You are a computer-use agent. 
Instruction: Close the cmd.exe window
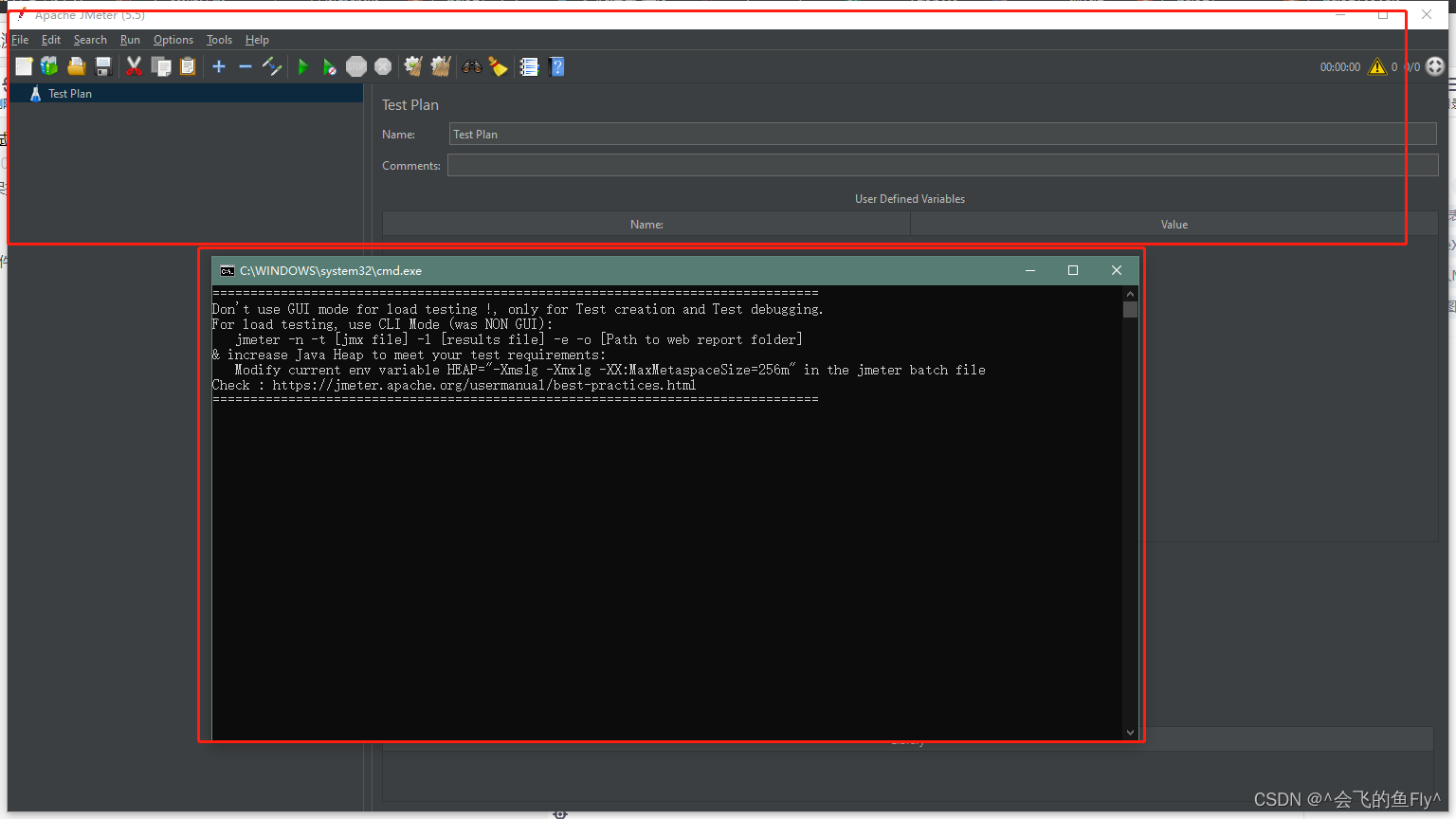pos(1117,270)
